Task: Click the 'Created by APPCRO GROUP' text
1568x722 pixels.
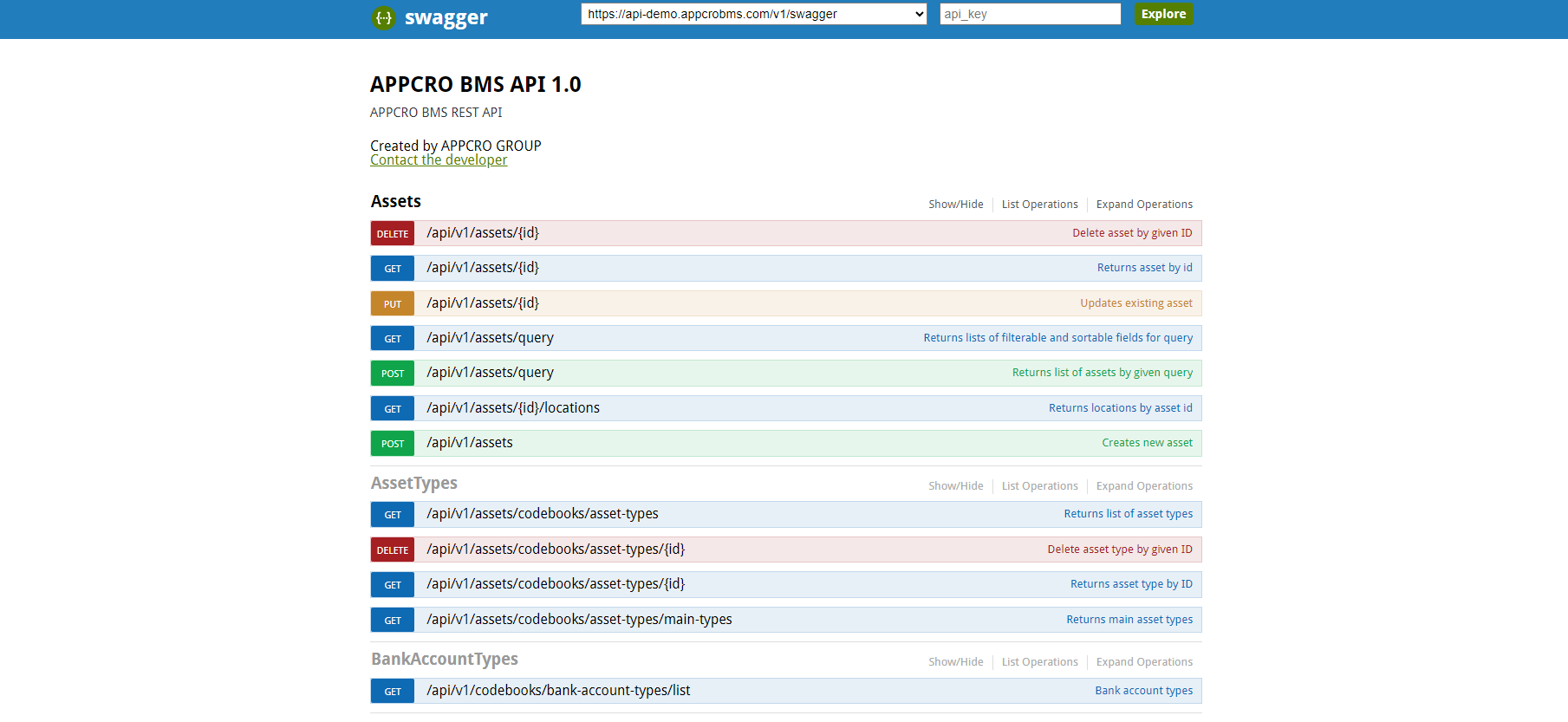Action: pyautogui.click(x=456, y=146)
